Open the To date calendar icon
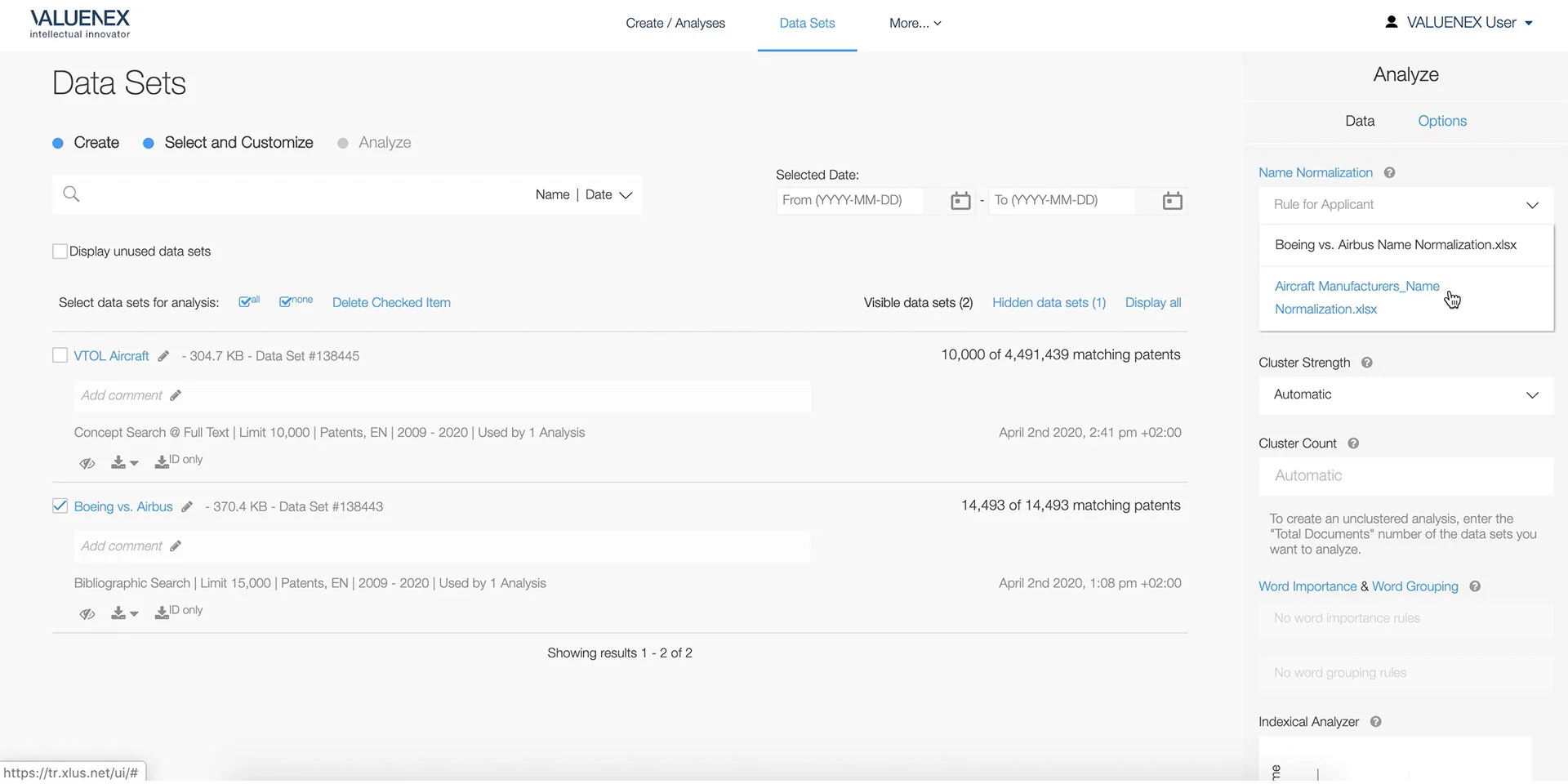The height and width of the screenshot is (784, 1568). (1172, 201)
